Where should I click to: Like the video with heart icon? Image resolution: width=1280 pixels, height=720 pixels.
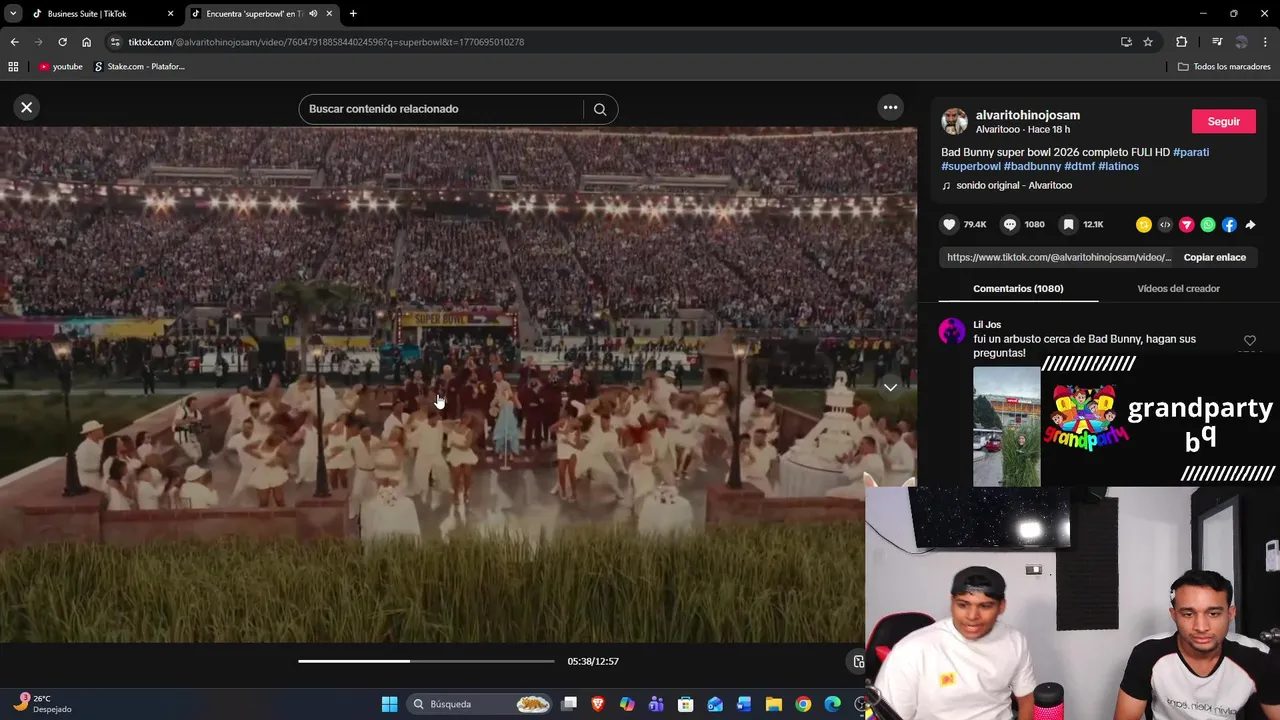coord(950,225)
